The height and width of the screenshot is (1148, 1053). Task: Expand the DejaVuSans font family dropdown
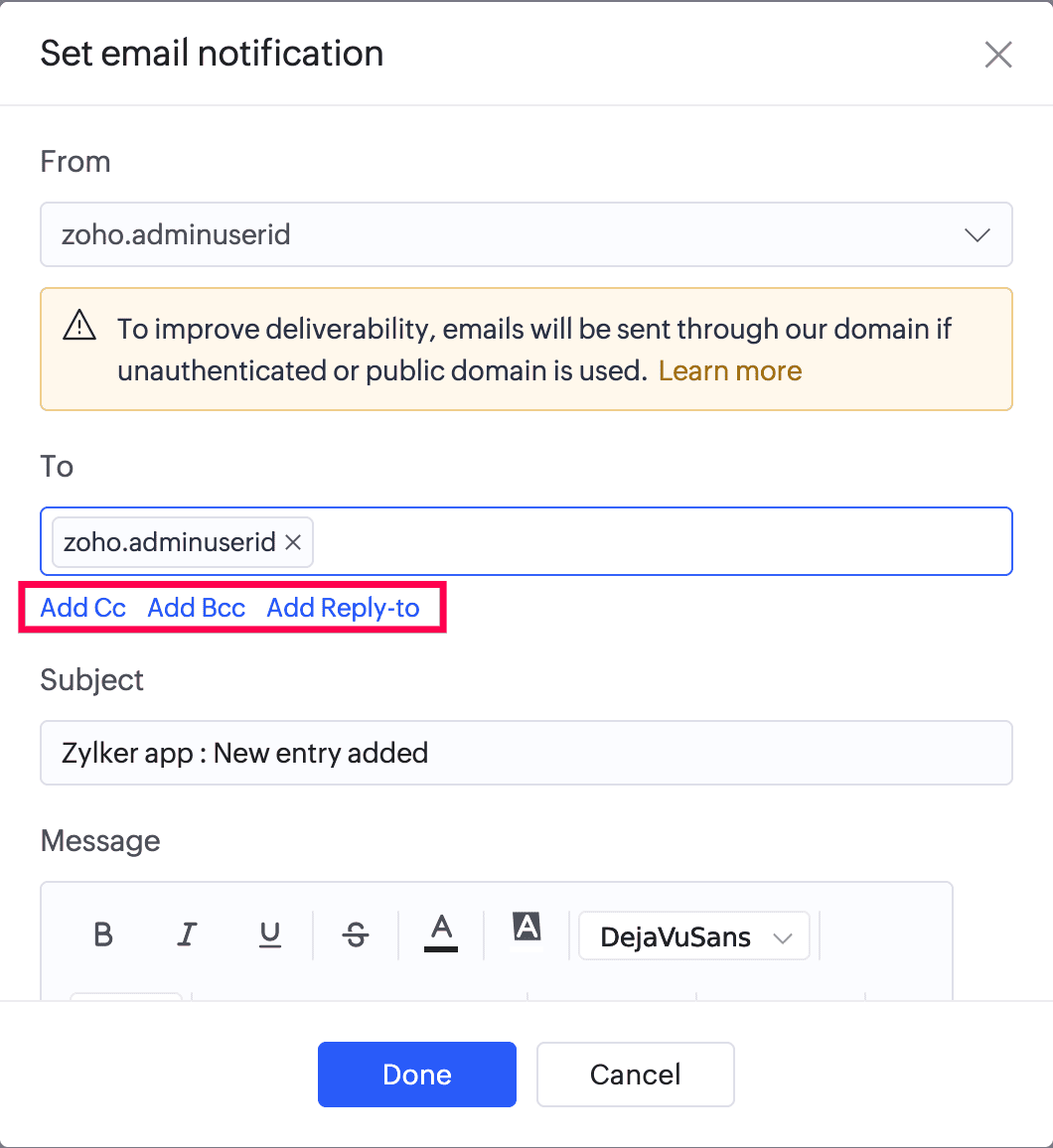(x=693, y=936)
